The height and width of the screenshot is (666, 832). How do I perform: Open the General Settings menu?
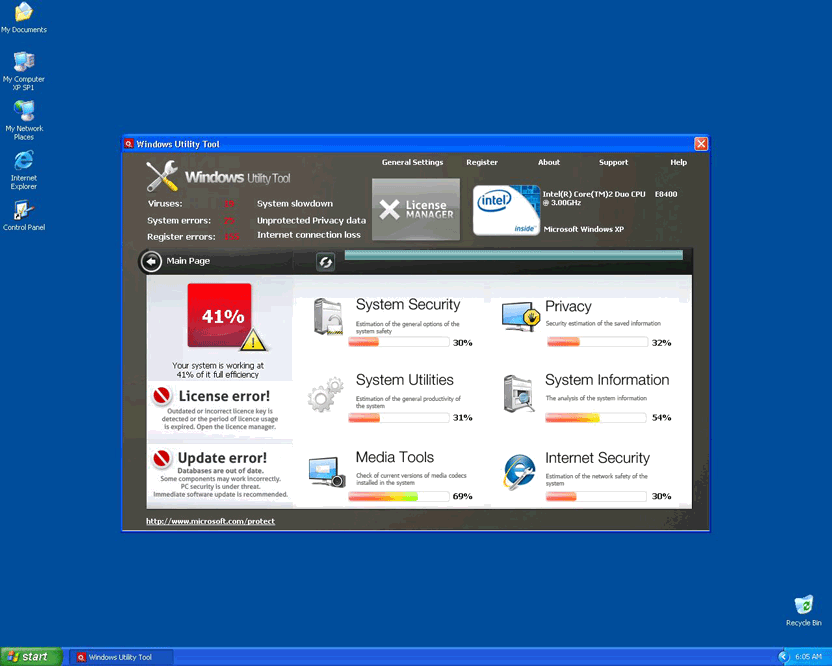pos(412,162)
